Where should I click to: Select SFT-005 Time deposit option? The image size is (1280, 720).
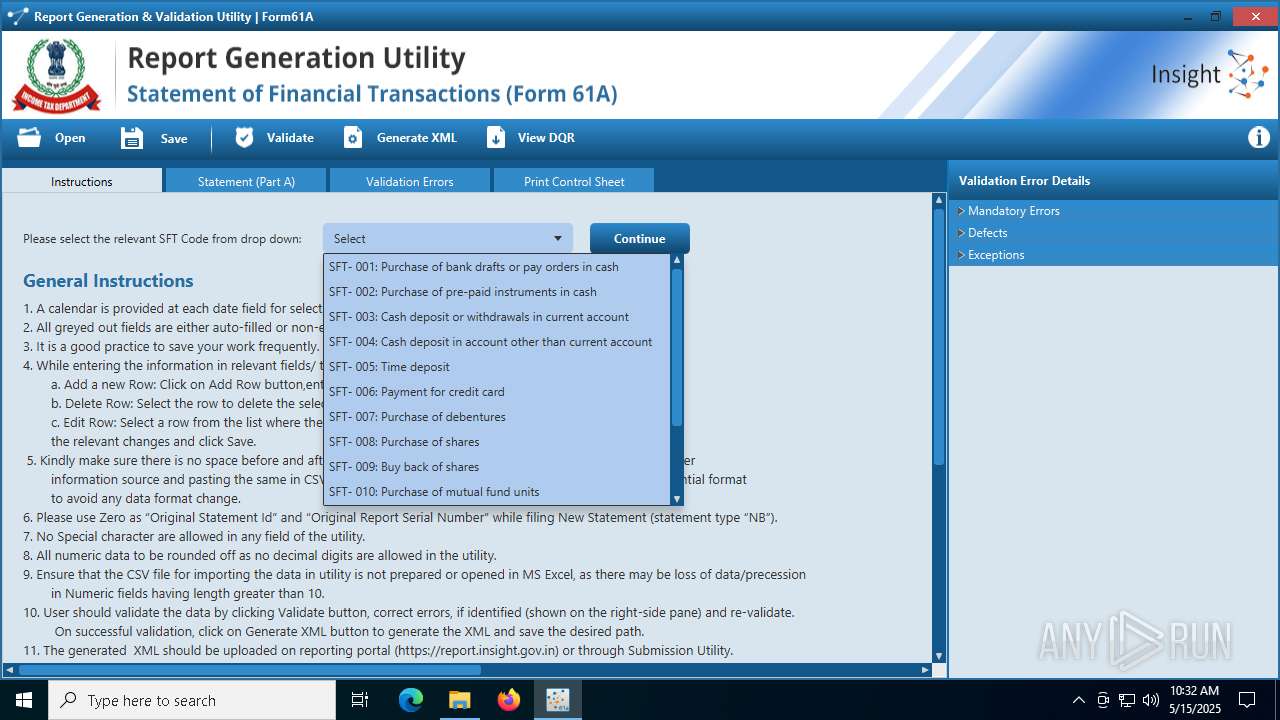[x=497, y=367]
